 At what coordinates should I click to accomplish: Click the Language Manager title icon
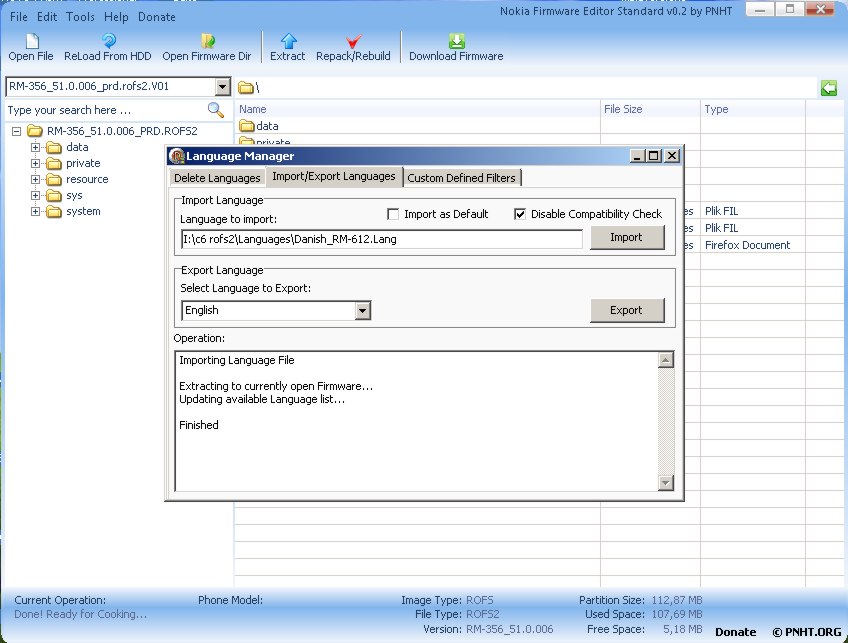pyautogui.click(x=177, y=156)
